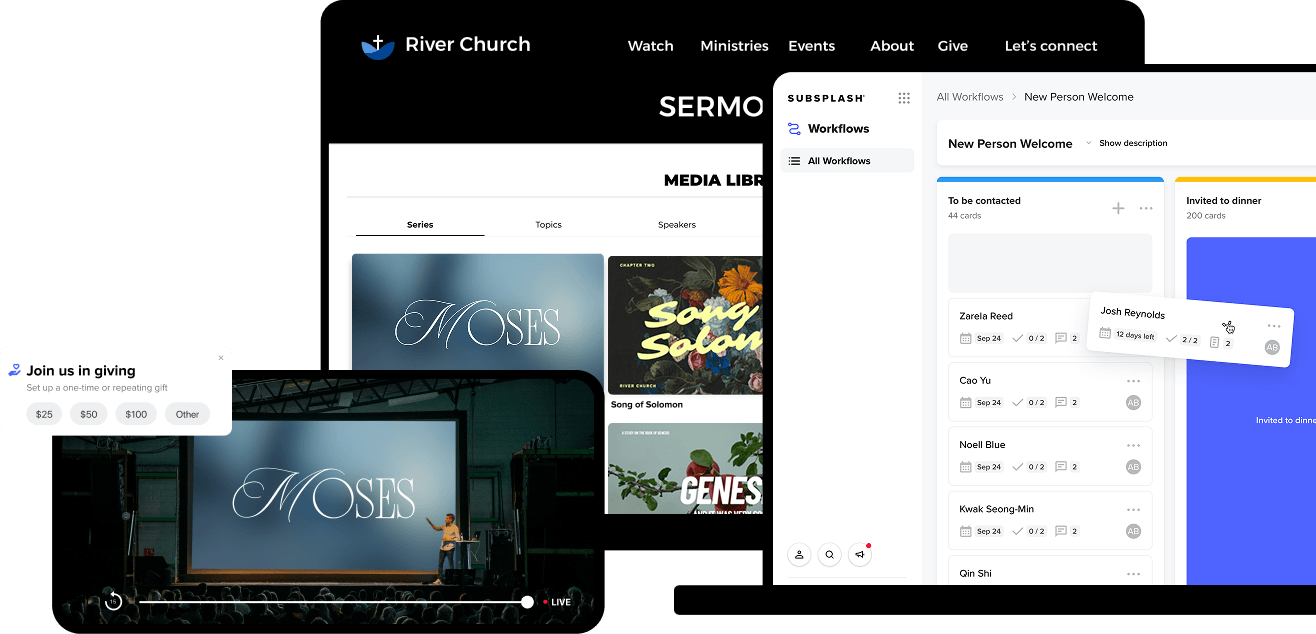This screenshot has width=1316, height=634.
Task: Click the Qin Shi card name
Action: click(975, 574)
